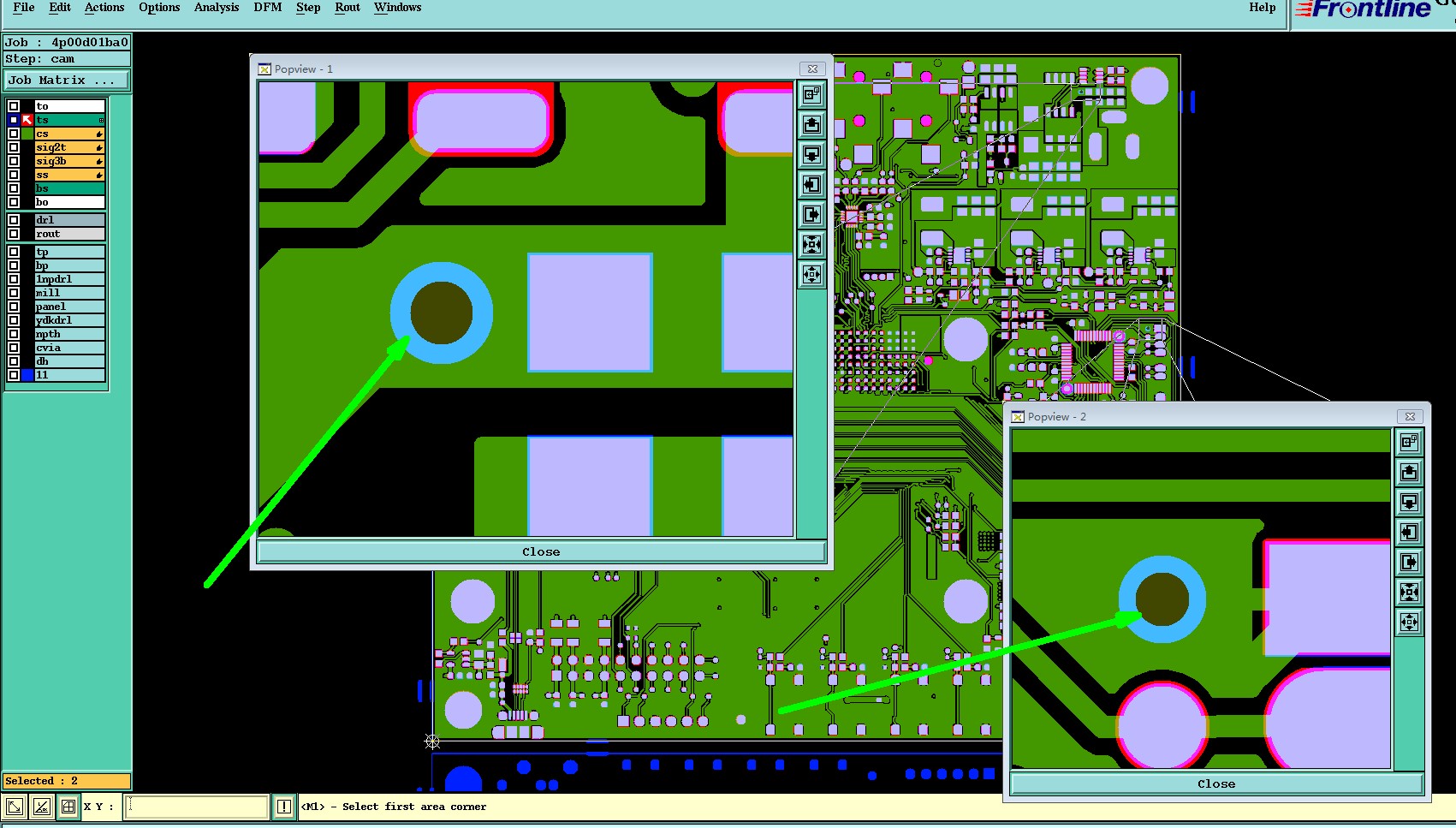The image size is (1456, 828).
Task: Click the Popview 1 top popup-link icon
Action: [811, 94]
